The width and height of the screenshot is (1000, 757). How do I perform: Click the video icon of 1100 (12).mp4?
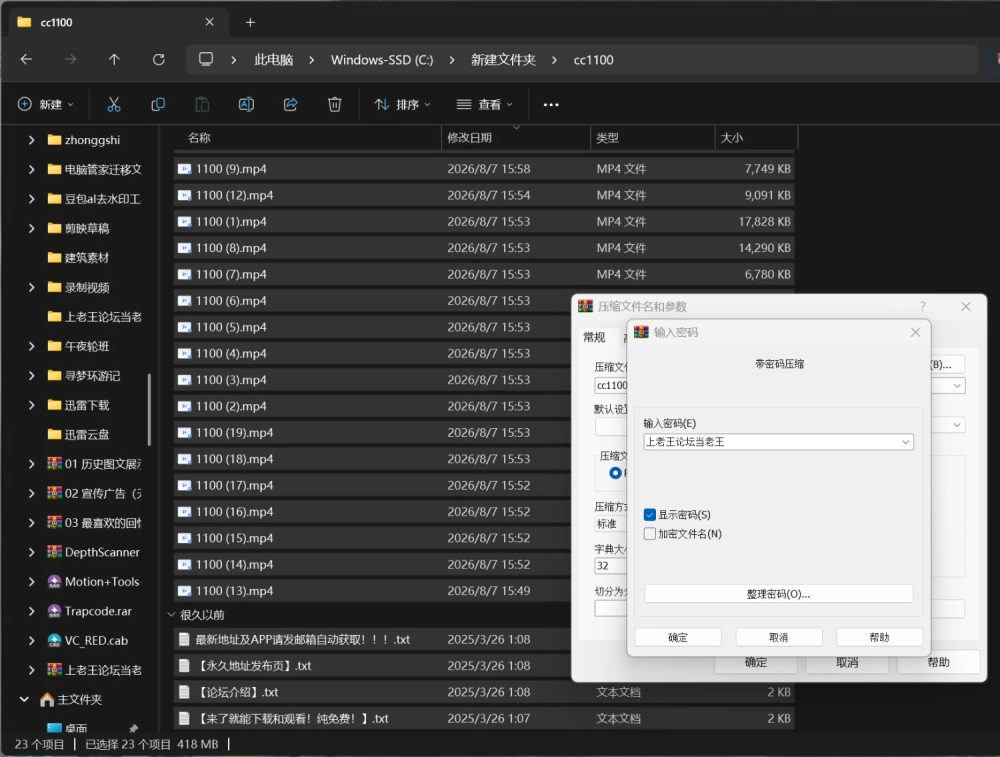tap(184, 195)
